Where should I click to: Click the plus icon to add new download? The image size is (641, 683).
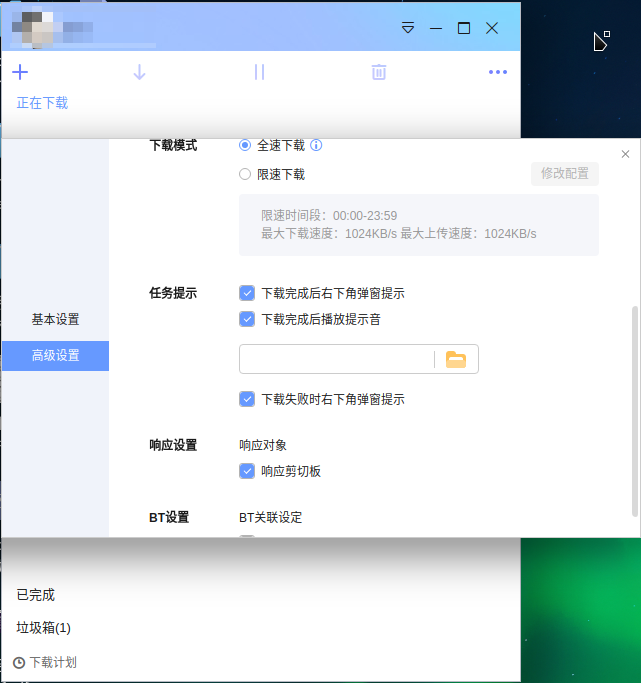pos(20,72)
